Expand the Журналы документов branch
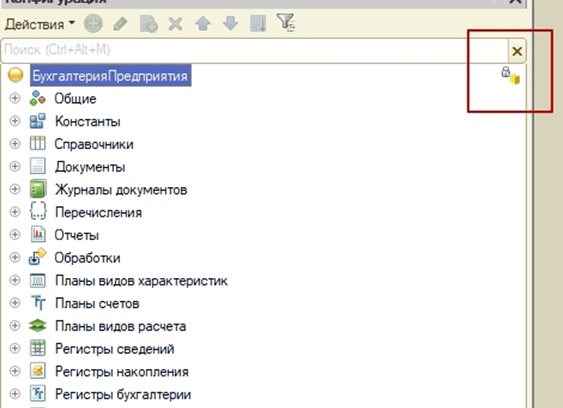563x408 pixels. pyautogui.click(x=15, y=189)
